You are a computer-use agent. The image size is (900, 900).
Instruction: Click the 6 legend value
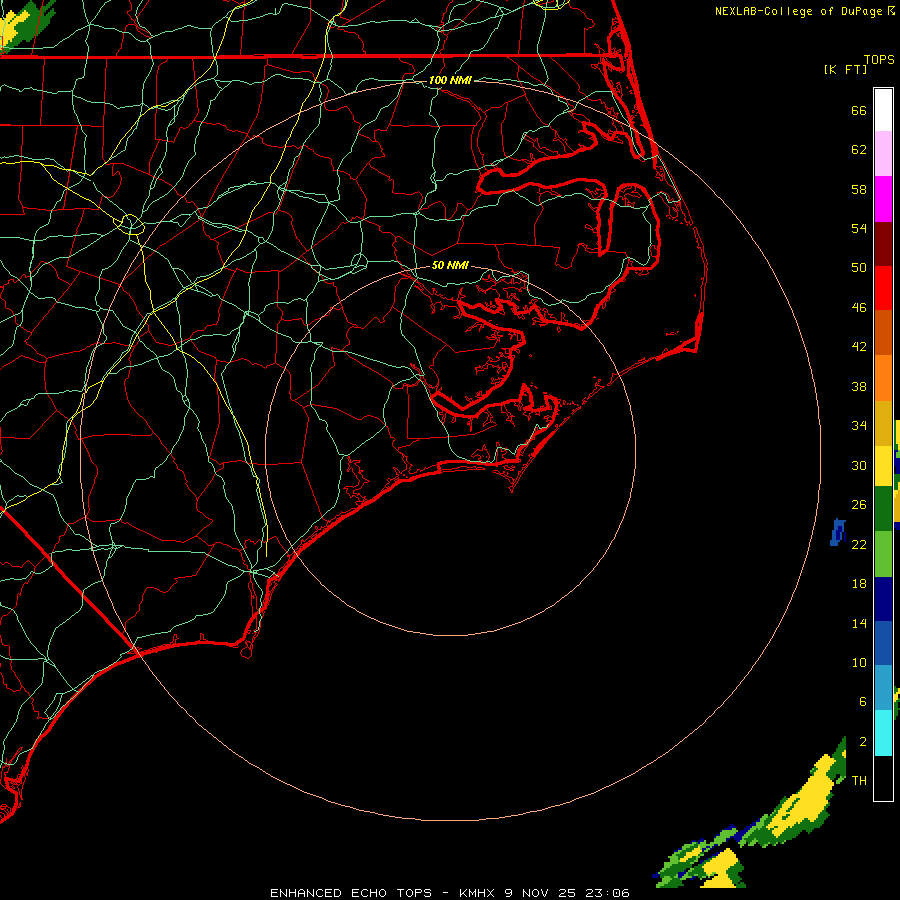click(x=863, y=701)
